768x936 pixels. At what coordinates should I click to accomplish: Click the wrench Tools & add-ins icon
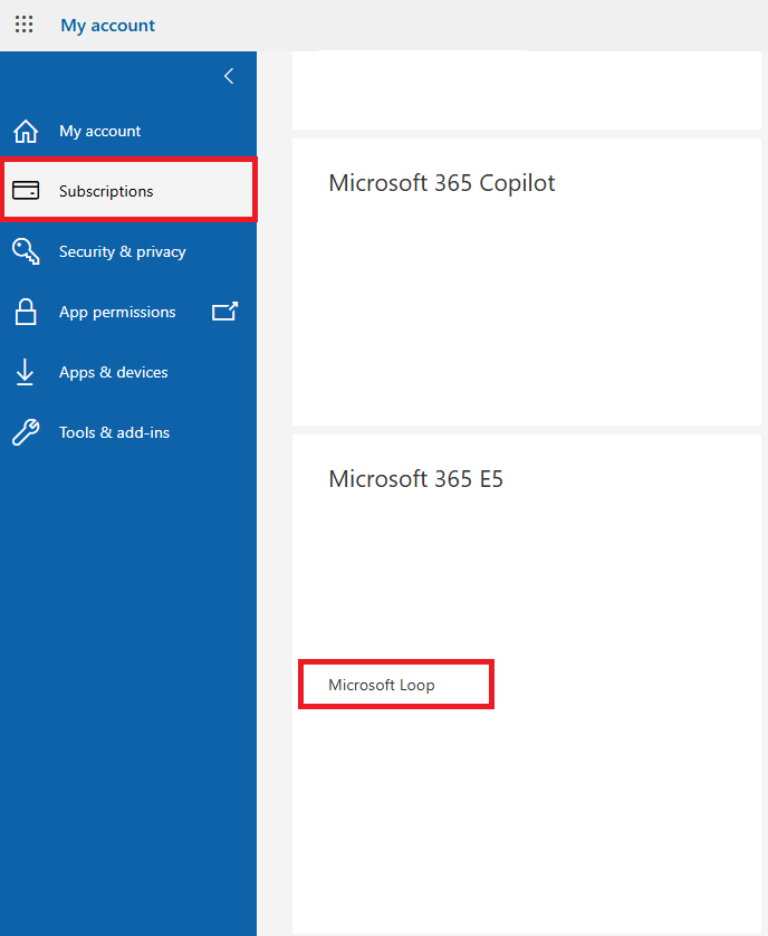pyautogui.click(x=26, y=432)
